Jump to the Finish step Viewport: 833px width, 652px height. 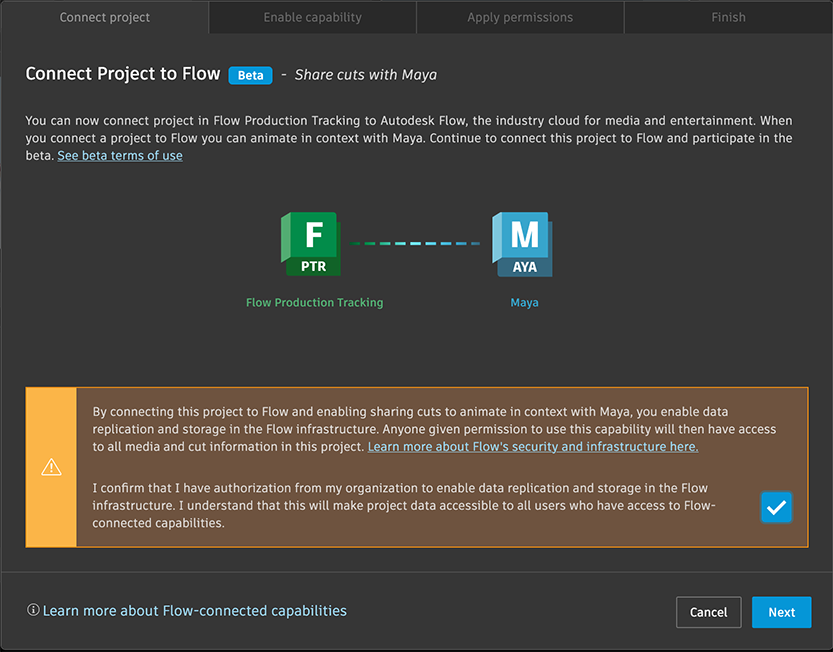click(x=728, y=17)
